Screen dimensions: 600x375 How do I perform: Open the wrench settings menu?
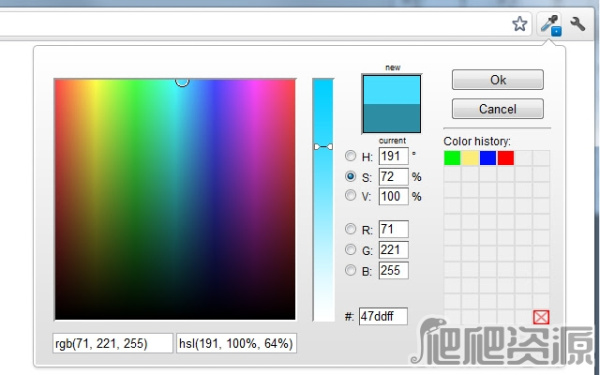click(577, 24)
